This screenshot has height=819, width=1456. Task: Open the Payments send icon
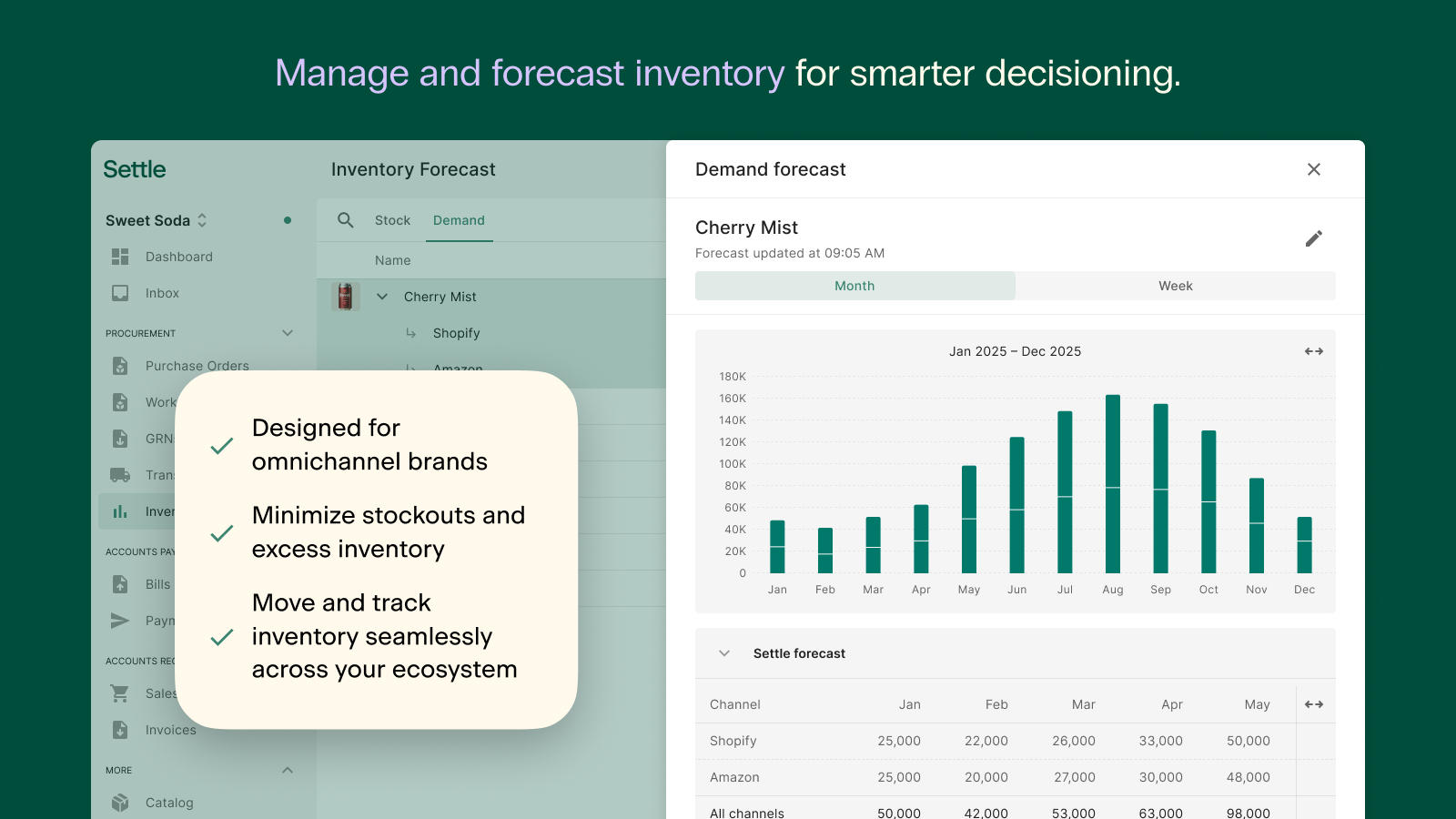click(119, 621)
